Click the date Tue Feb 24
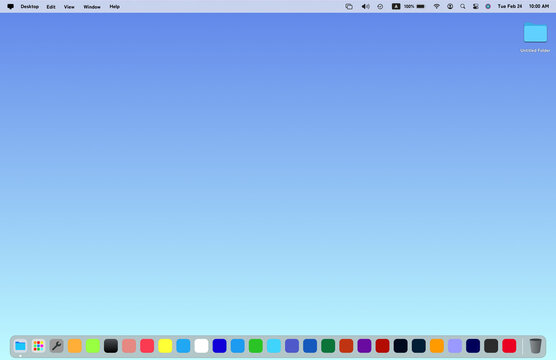The image size is (556, 360). pyautogui.click(x=510, y=6)
